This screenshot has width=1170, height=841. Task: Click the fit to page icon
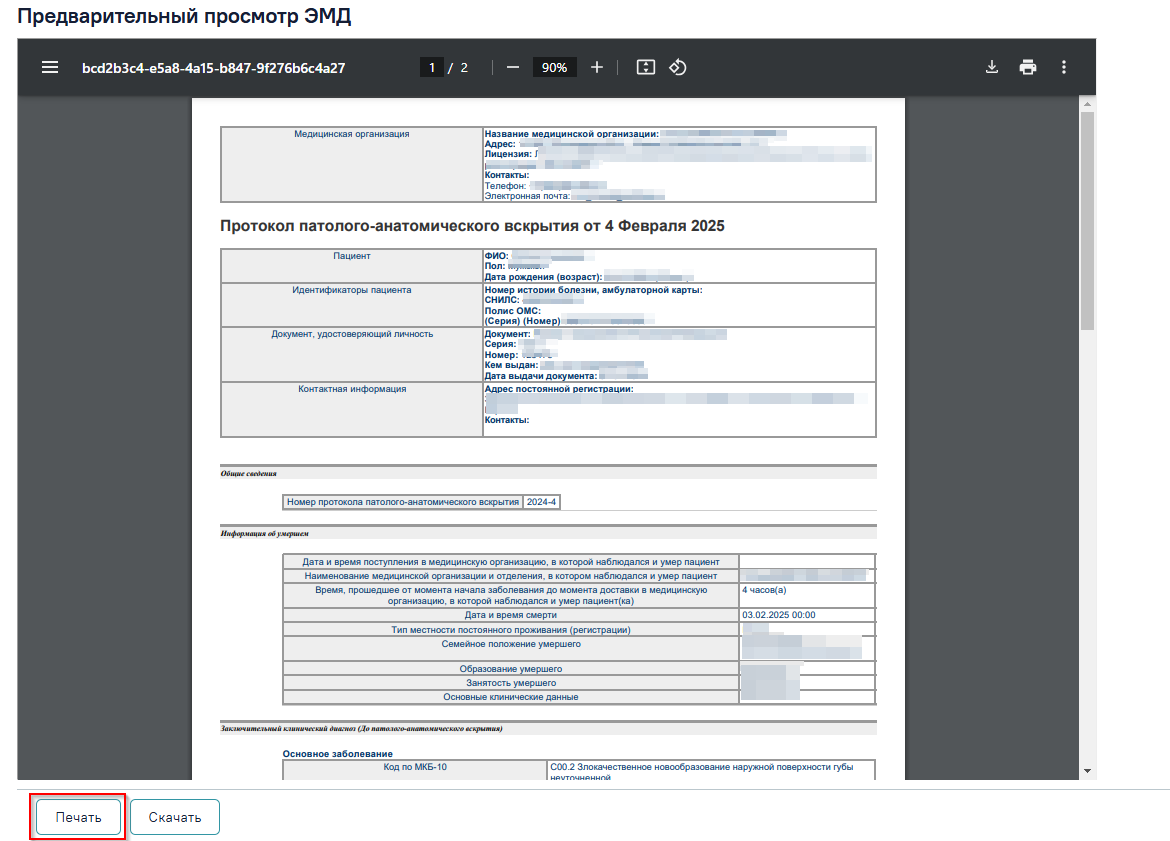point(645,67)
